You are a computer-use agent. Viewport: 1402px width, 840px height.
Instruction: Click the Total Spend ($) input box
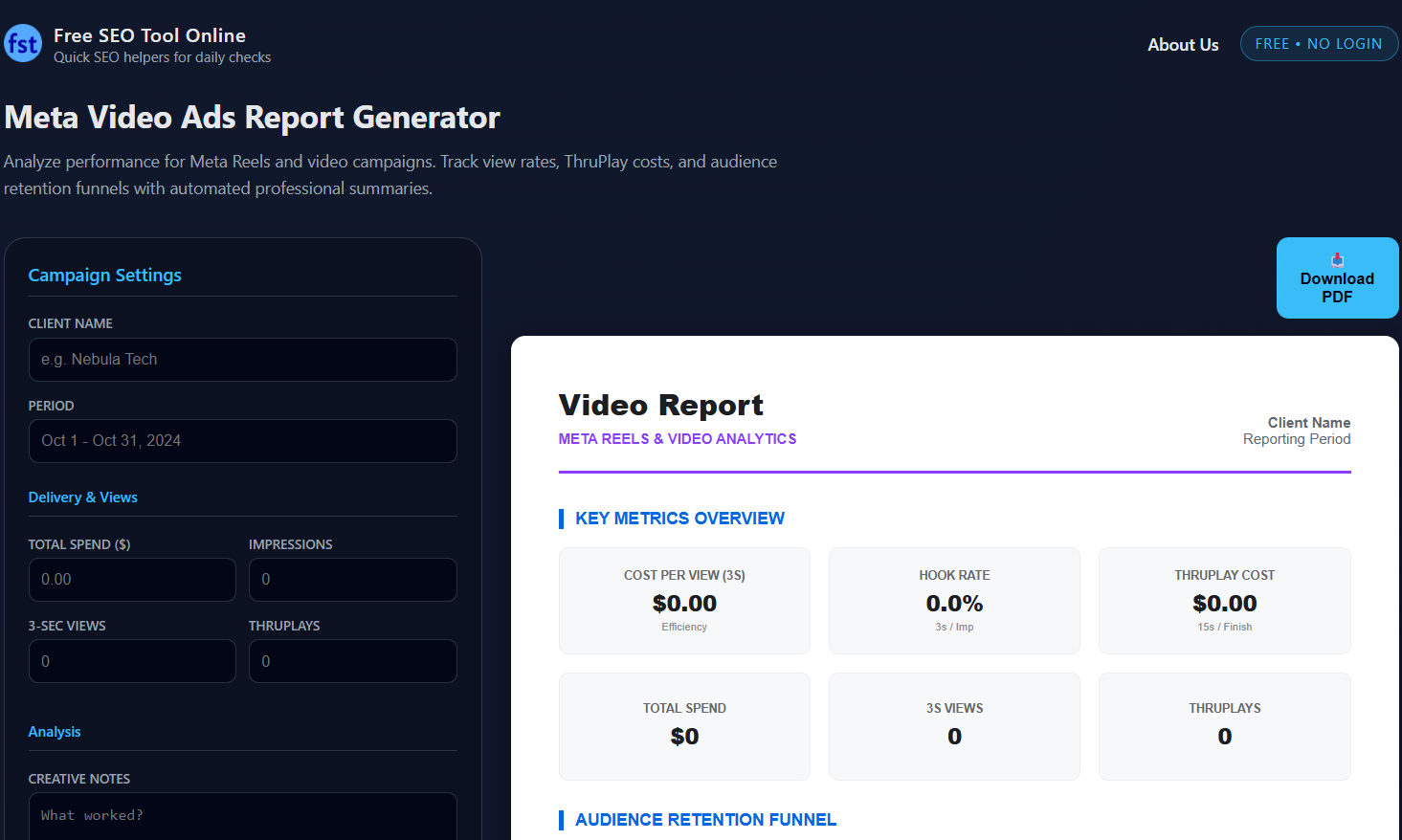132,580
